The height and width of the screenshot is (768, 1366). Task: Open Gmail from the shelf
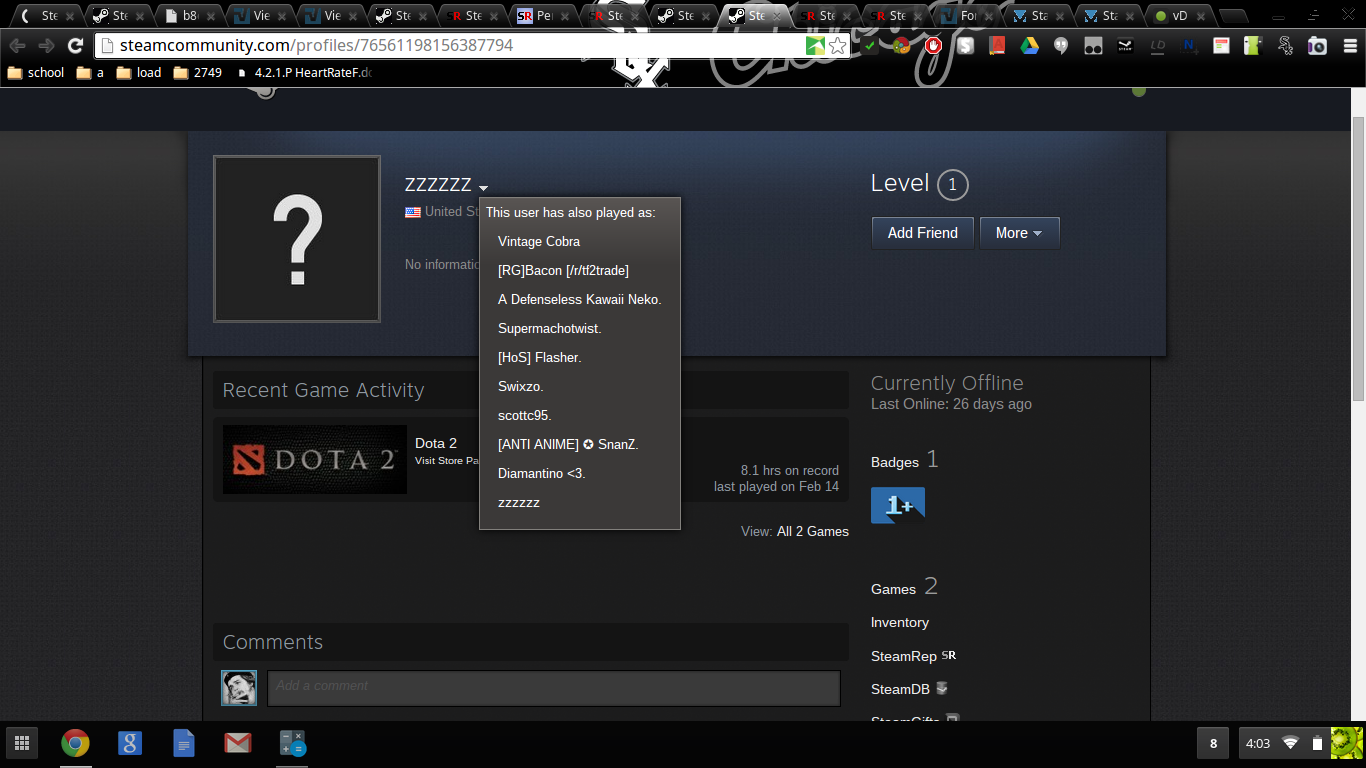237,743
